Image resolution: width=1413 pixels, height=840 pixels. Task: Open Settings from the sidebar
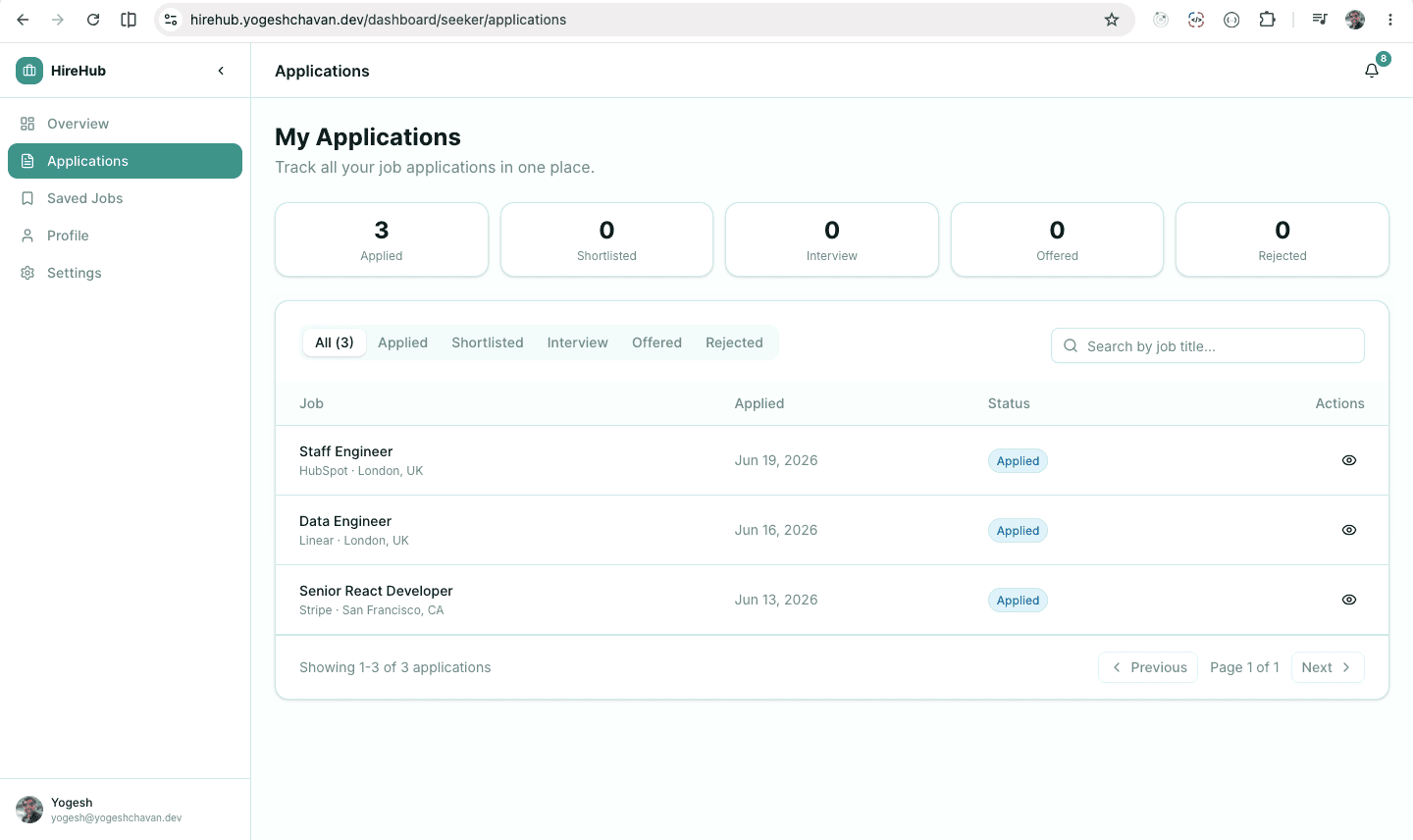(125, 273)
